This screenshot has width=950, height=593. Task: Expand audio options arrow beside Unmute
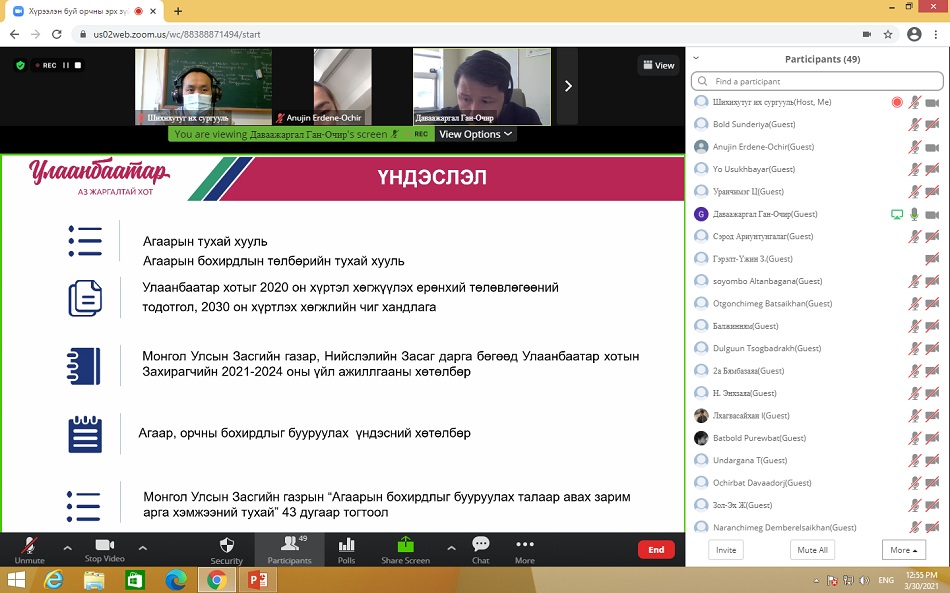pyautogui.click(x=67, y=547)
